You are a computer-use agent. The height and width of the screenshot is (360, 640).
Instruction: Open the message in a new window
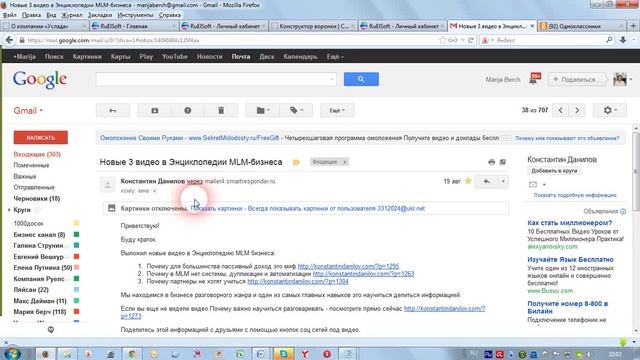point(503,162)
